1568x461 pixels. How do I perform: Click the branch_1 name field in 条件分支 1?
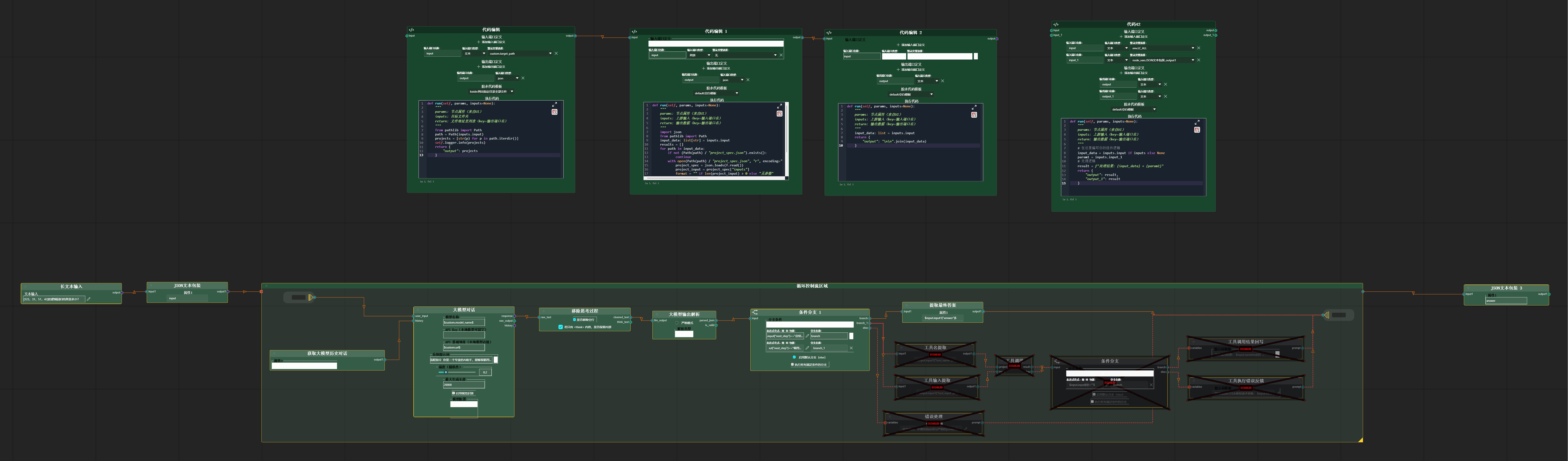point(829,348)
